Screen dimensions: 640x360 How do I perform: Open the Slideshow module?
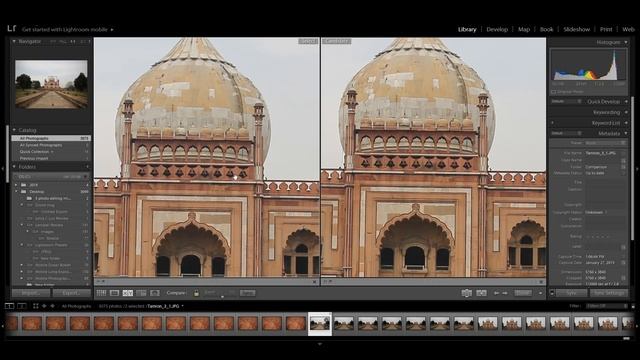[576, 29]
